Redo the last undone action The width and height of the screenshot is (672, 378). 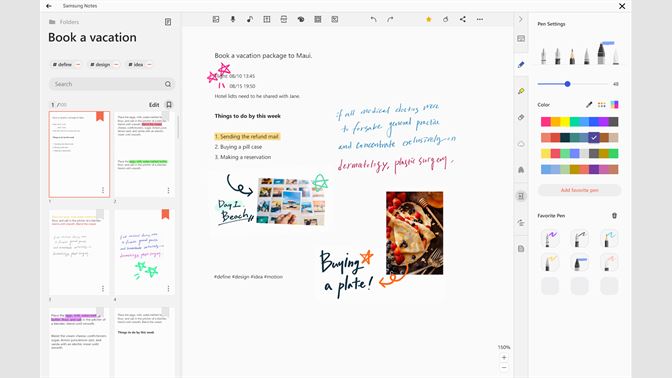tap(390, 19)
